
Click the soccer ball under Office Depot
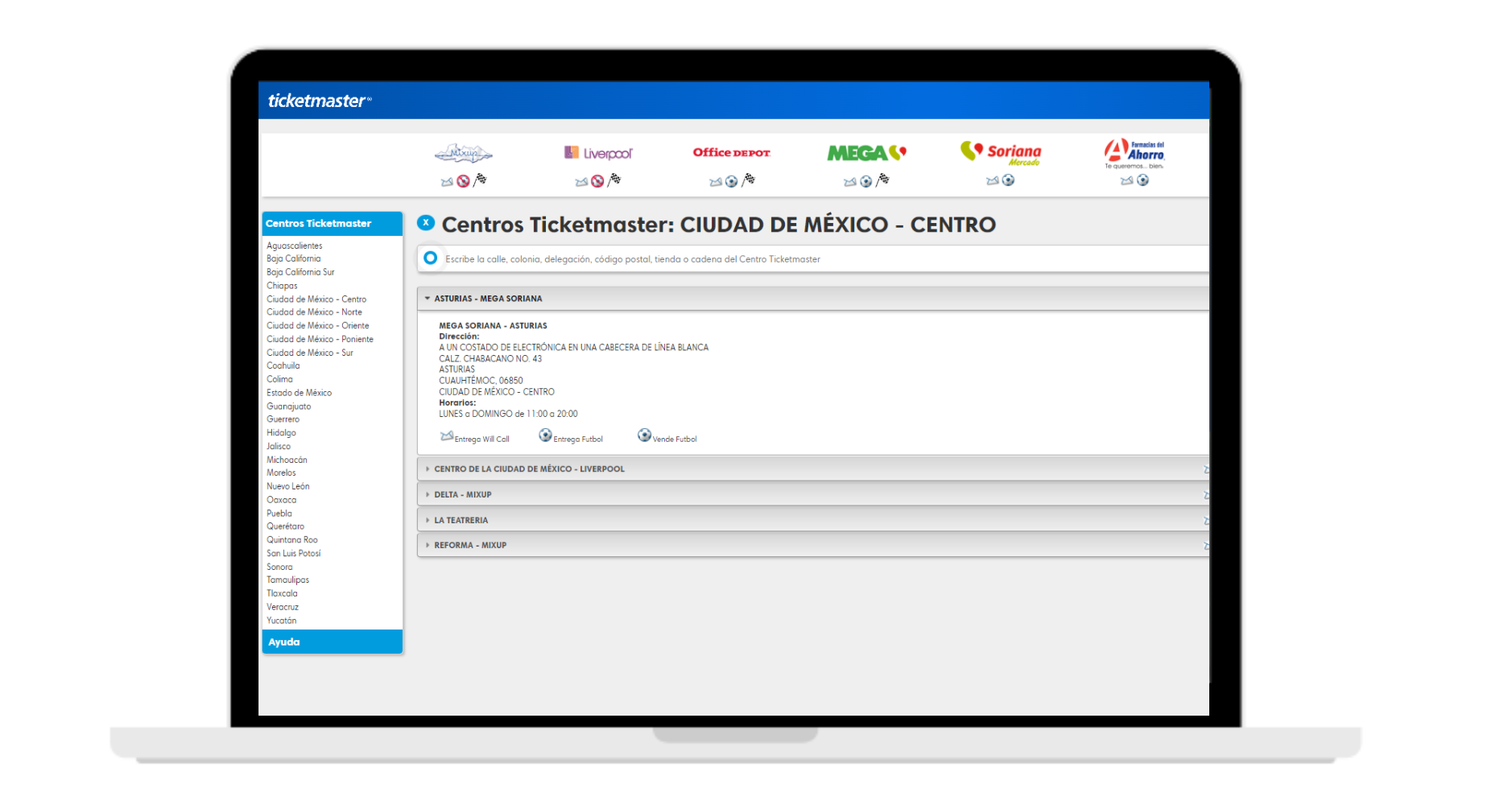(732, 181)
